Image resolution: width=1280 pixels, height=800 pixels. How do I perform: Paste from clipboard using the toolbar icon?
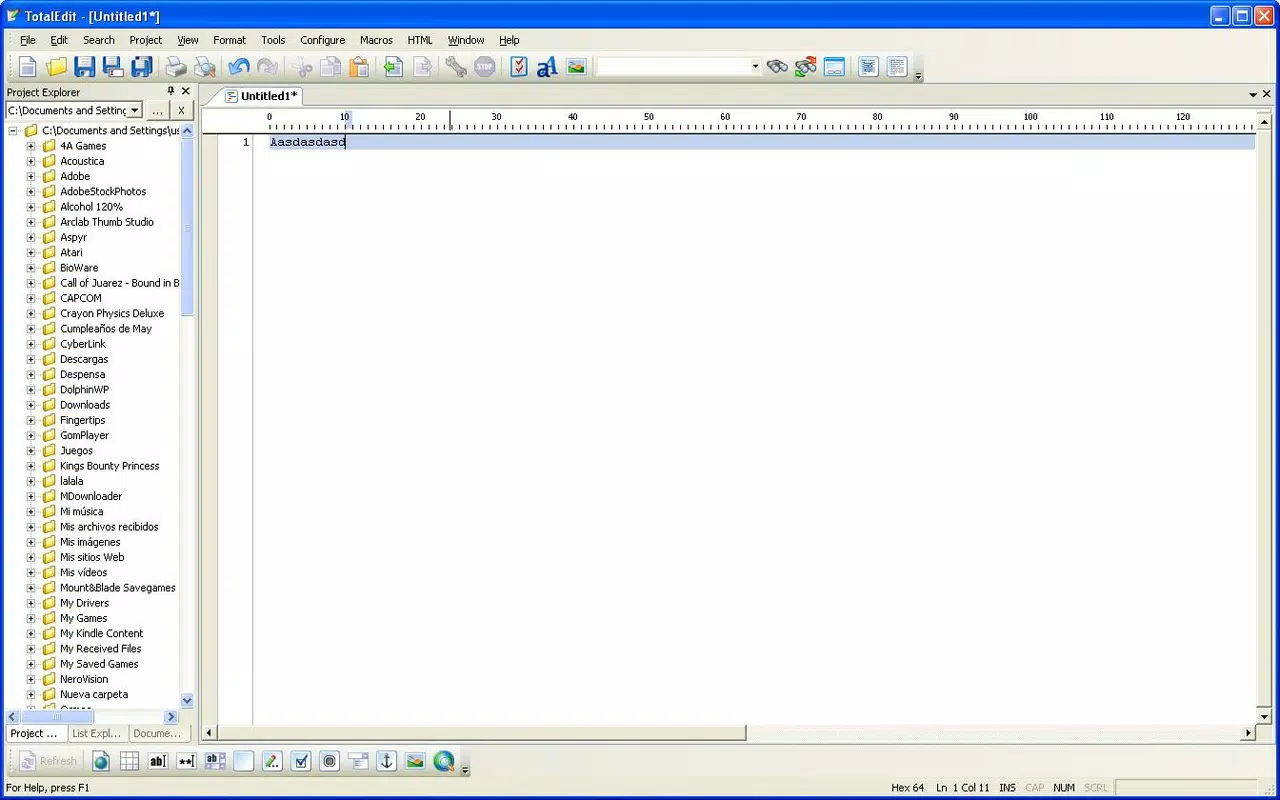tap(359, 67)
